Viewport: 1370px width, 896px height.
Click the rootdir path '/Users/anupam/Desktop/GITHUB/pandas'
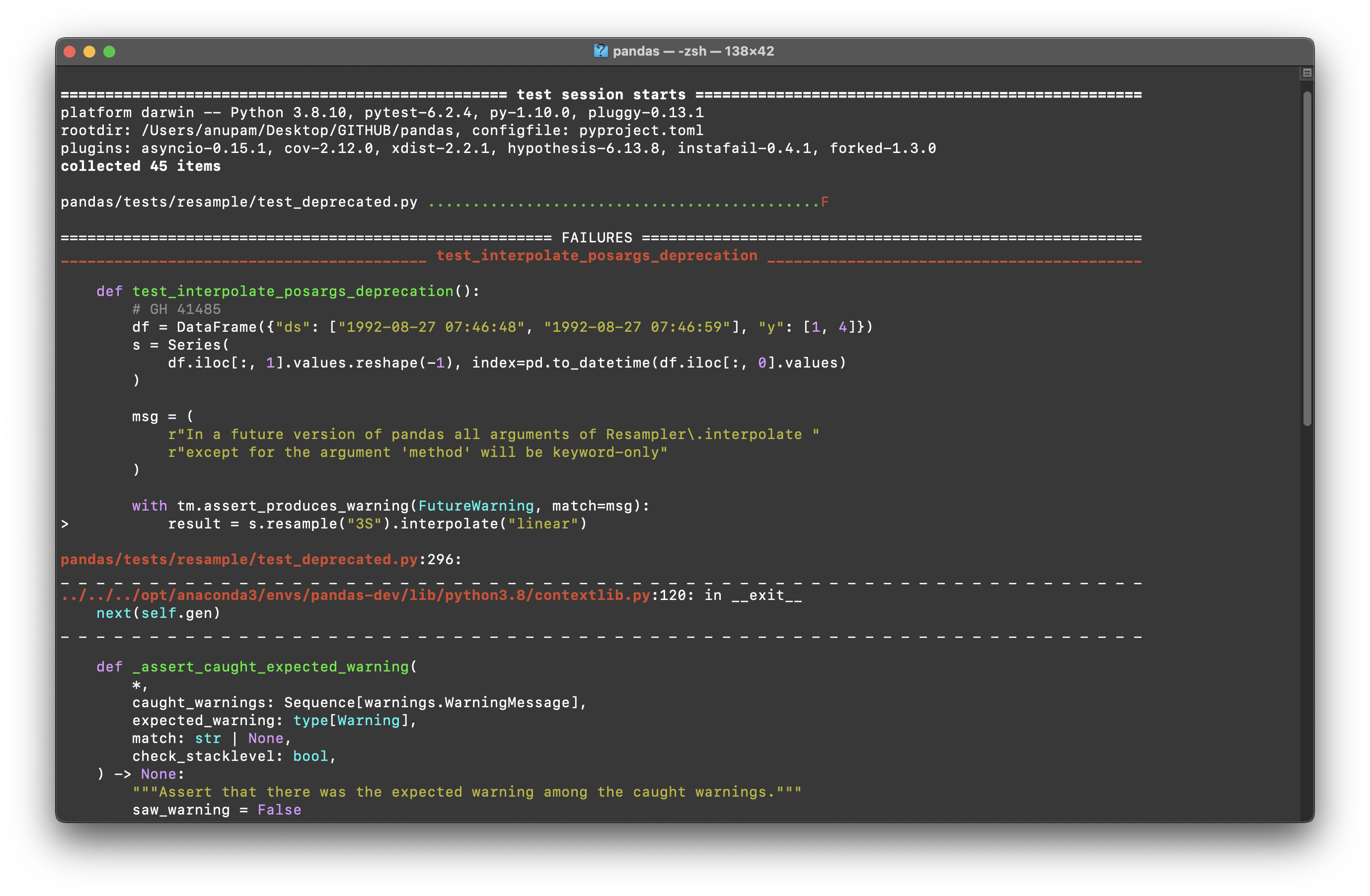pos(298,130)
